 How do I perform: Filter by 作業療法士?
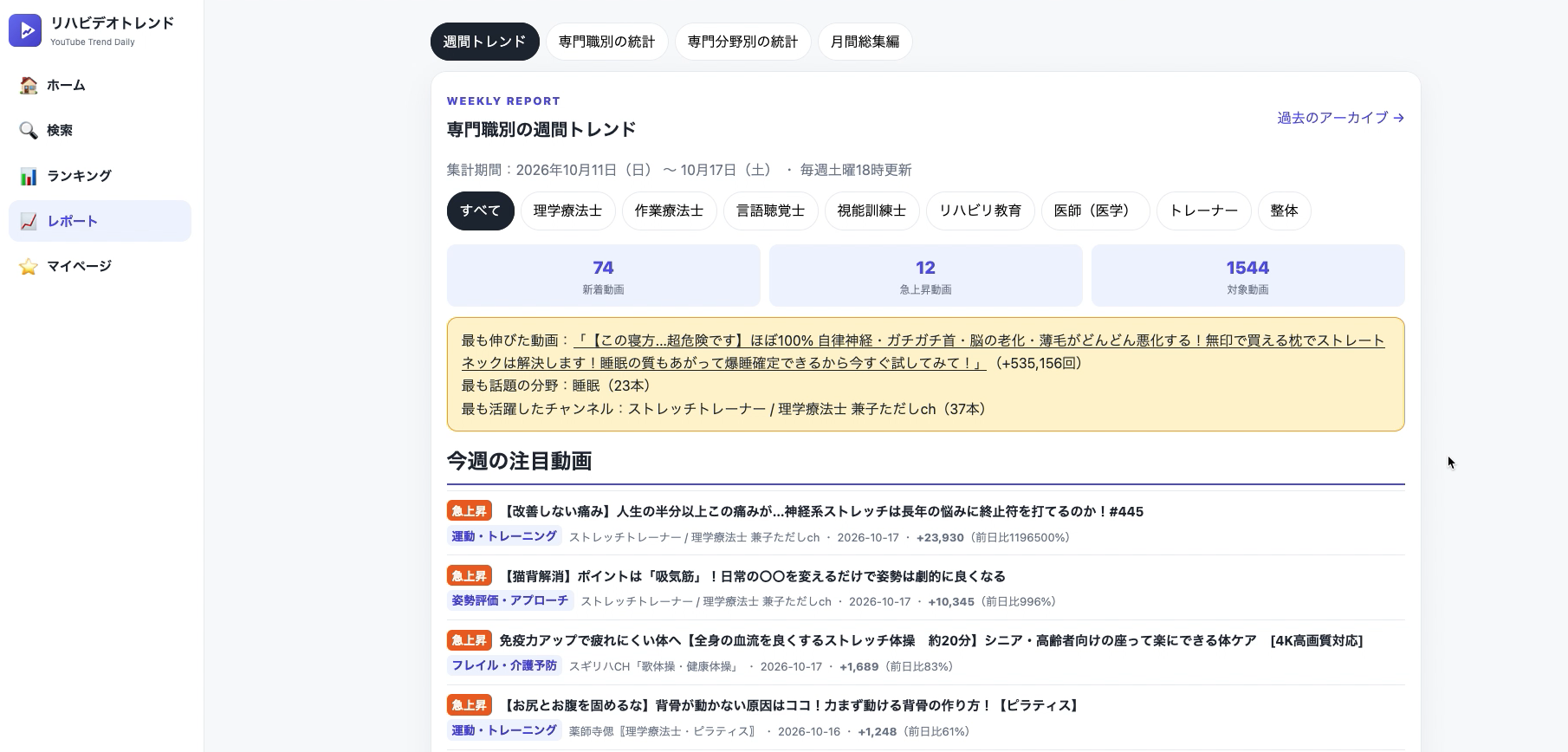coord(670,211)
